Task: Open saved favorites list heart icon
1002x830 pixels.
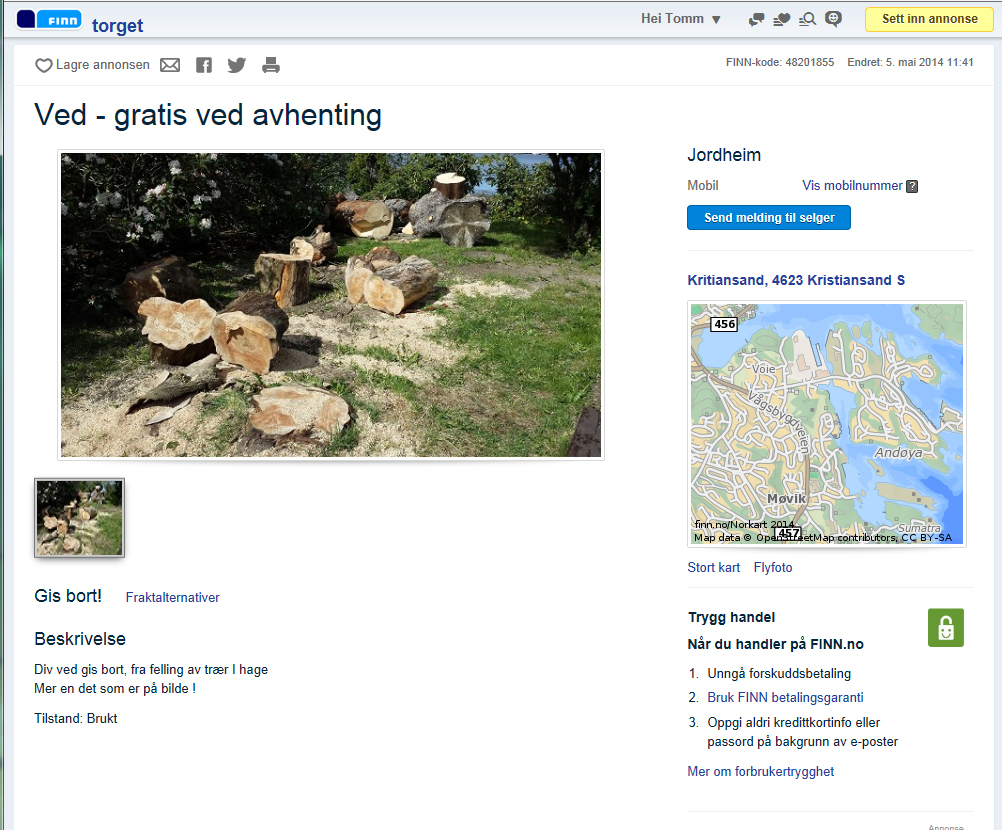Action: tap(782, 19)
